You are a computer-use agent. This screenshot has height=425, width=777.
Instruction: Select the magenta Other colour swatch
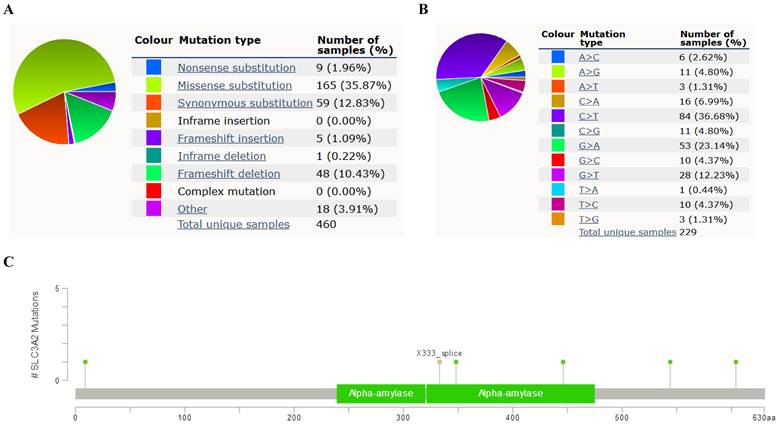click(154, 207)
